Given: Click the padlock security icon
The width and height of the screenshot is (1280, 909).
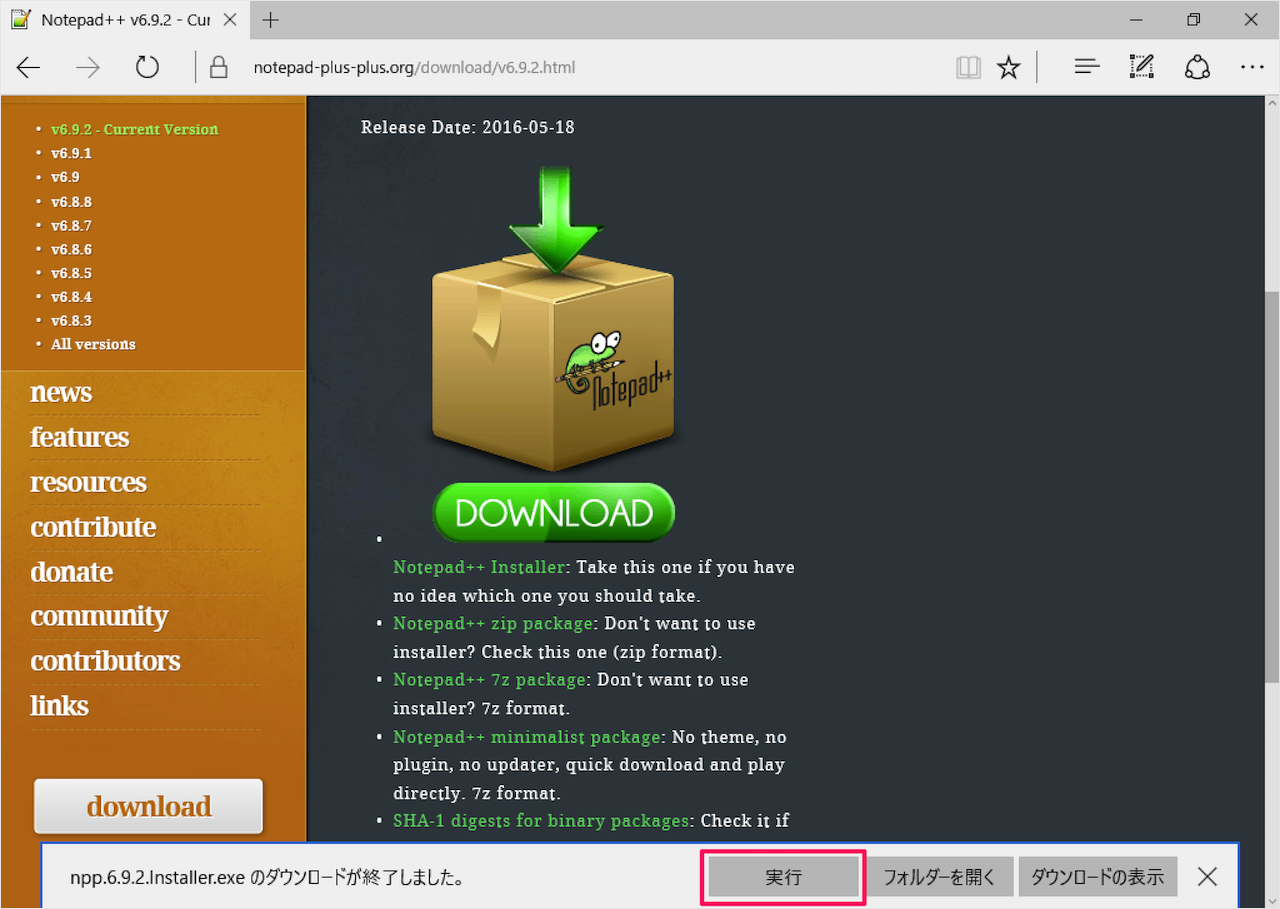Looking at the screenshot, I should point(218,68).
